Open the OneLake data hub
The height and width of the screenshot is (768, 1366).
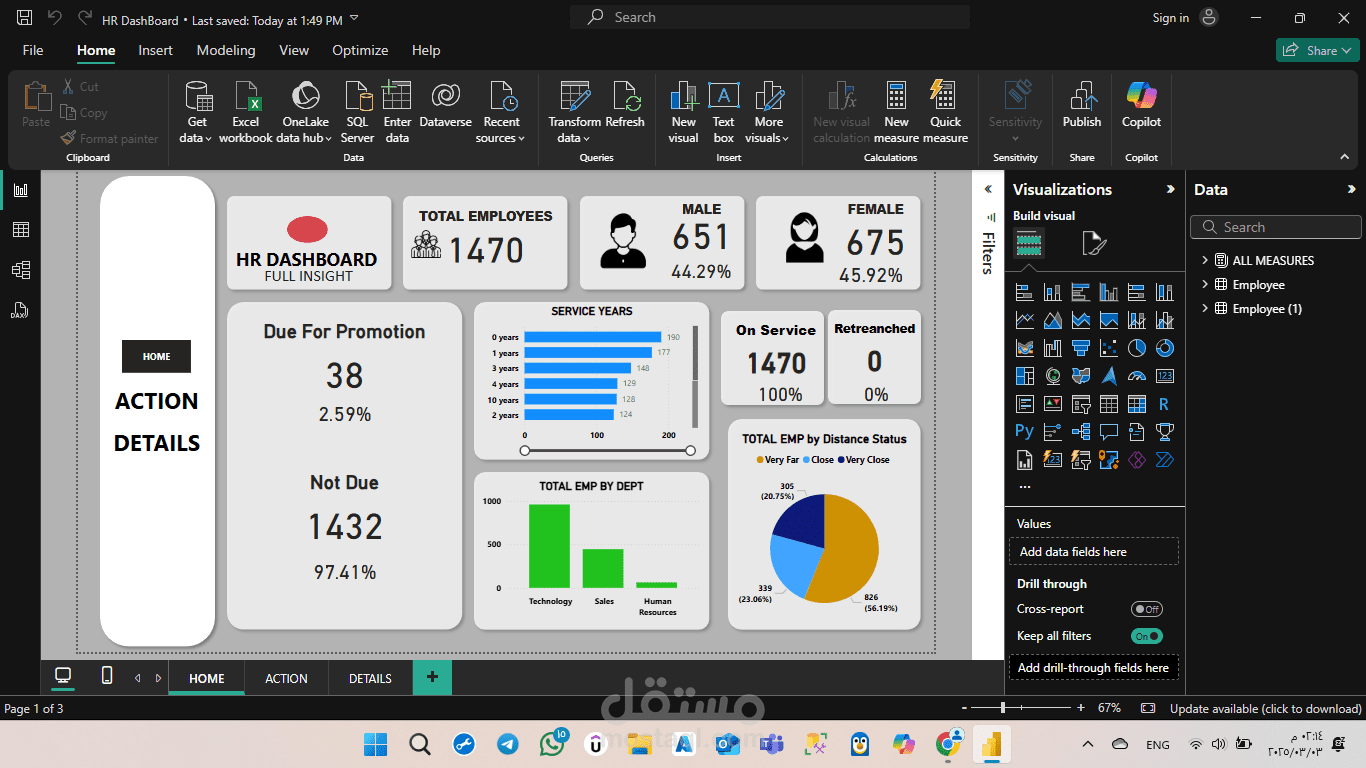(x=305, y=112)
